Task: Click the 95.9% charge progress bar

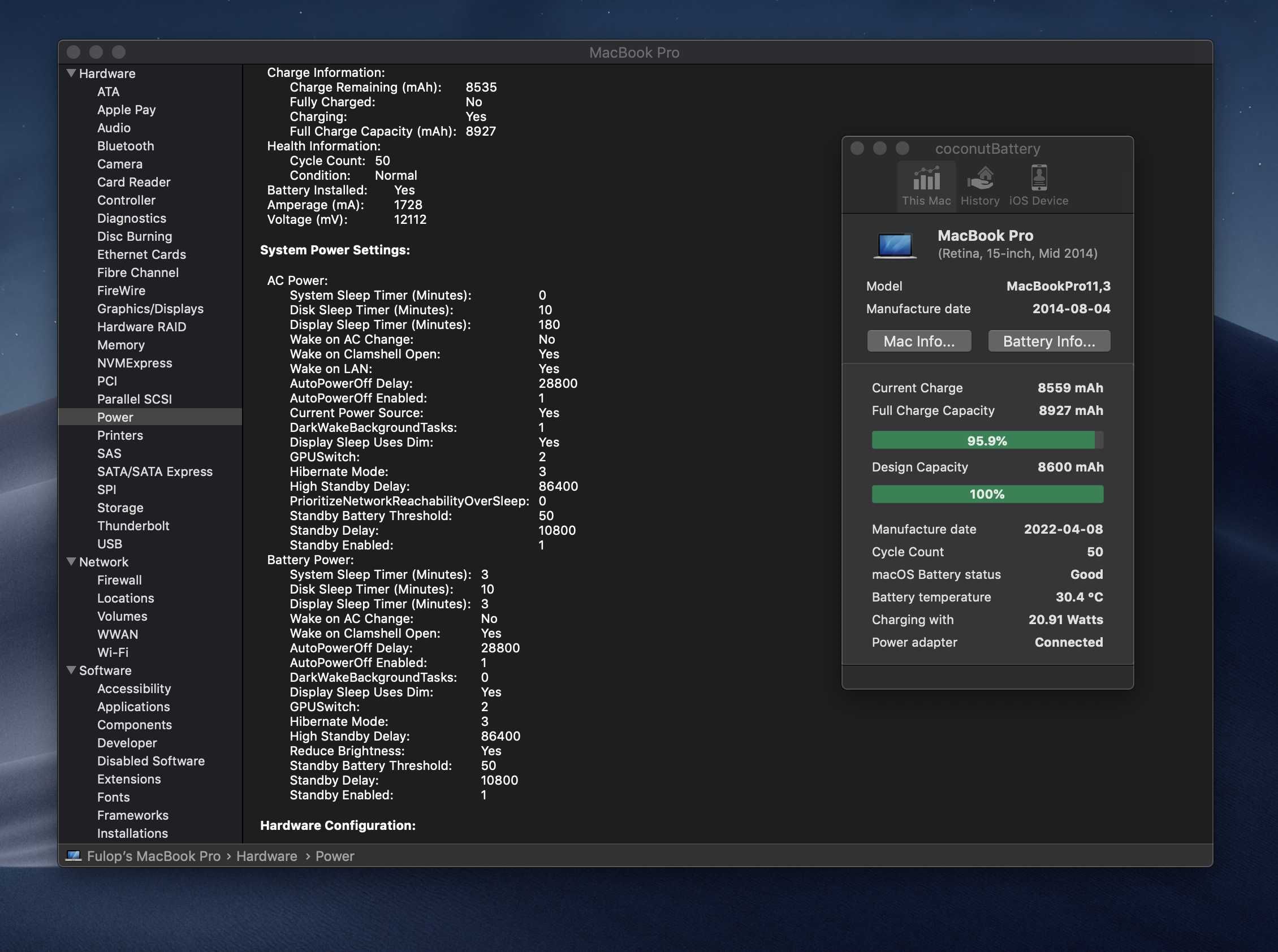Action: click(x=987, y=441)
